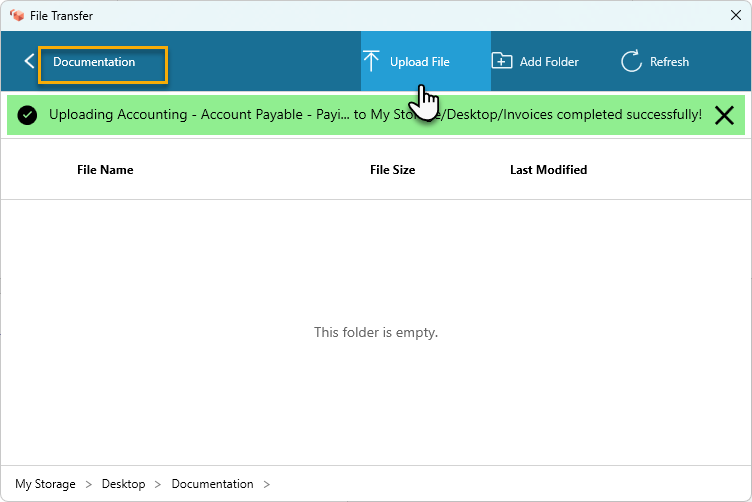Click the Documentation folder title
The width and height of the screenshot is (752, 502).
pos(94,62)
